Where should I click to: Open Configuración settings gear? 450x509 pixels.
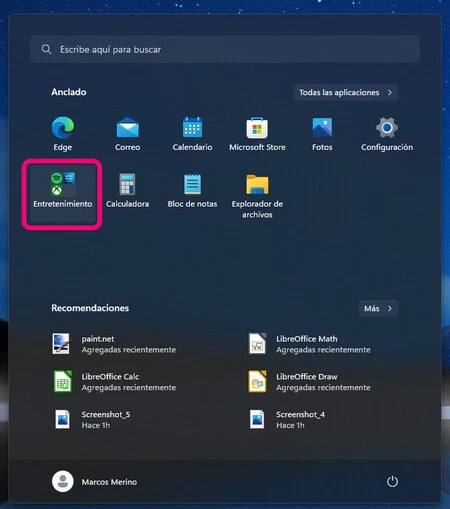387,133
